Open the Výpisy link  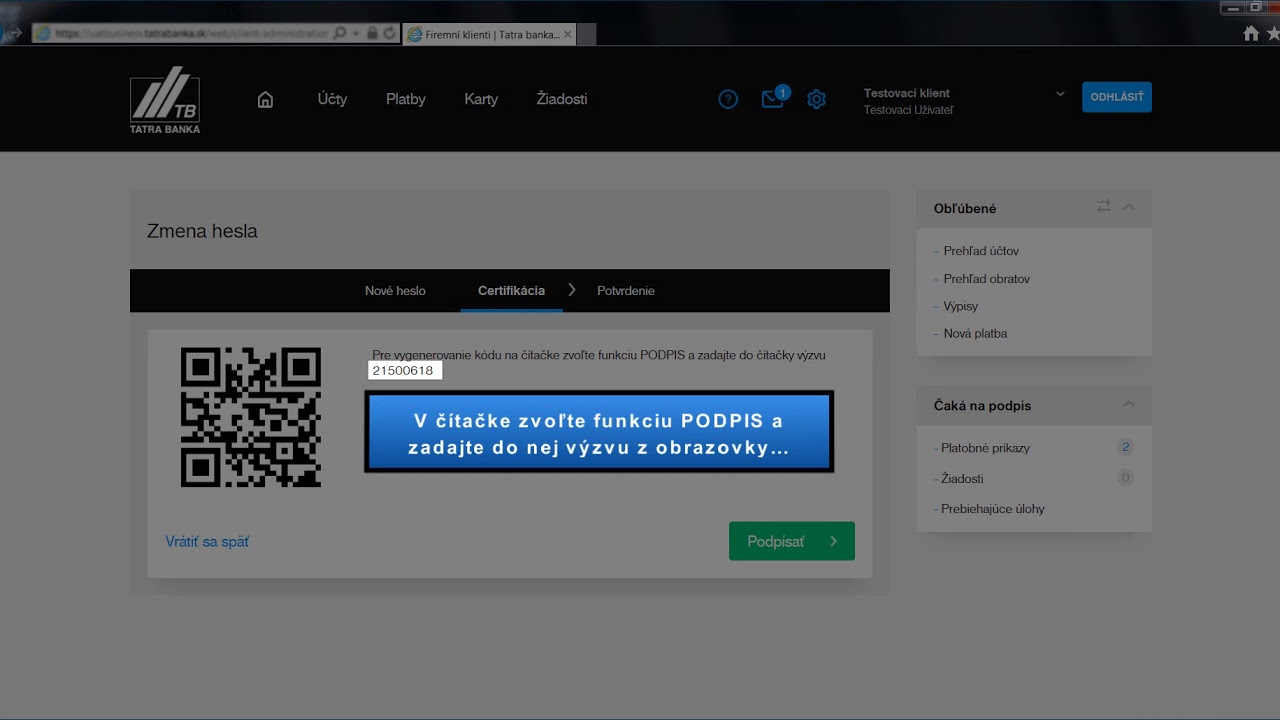961,306
